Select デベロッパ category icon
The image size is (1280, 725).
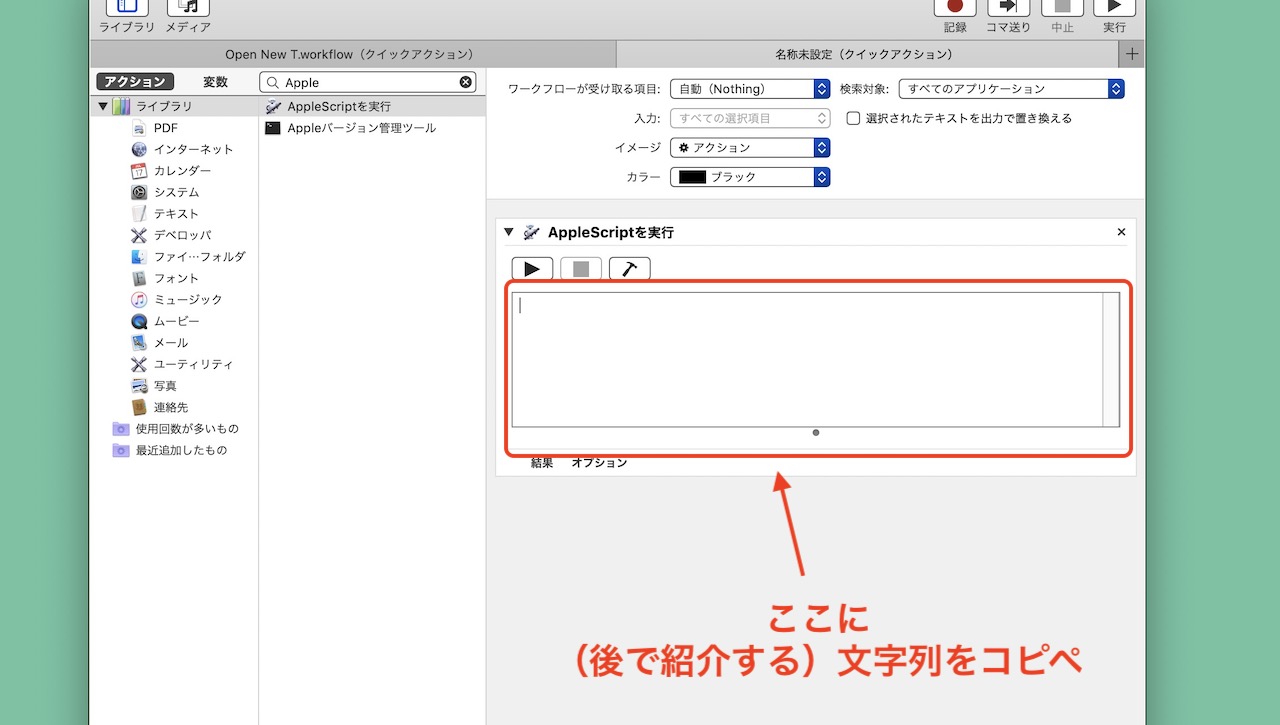click(x=139, y=235)
